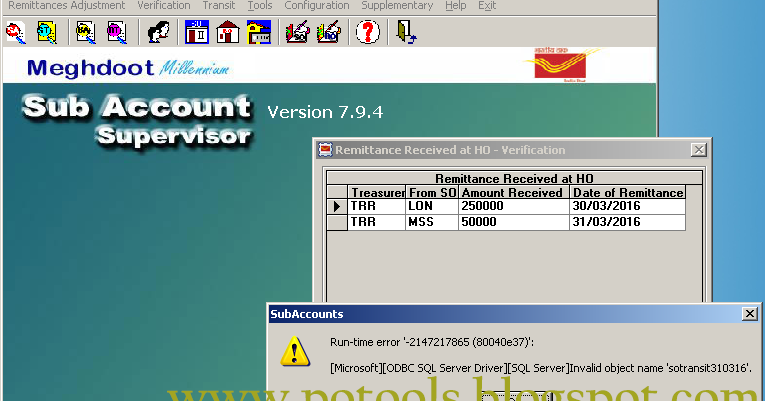
Task: Open the Remittances Adjustment menu
Action: click(x=67, y=6)
